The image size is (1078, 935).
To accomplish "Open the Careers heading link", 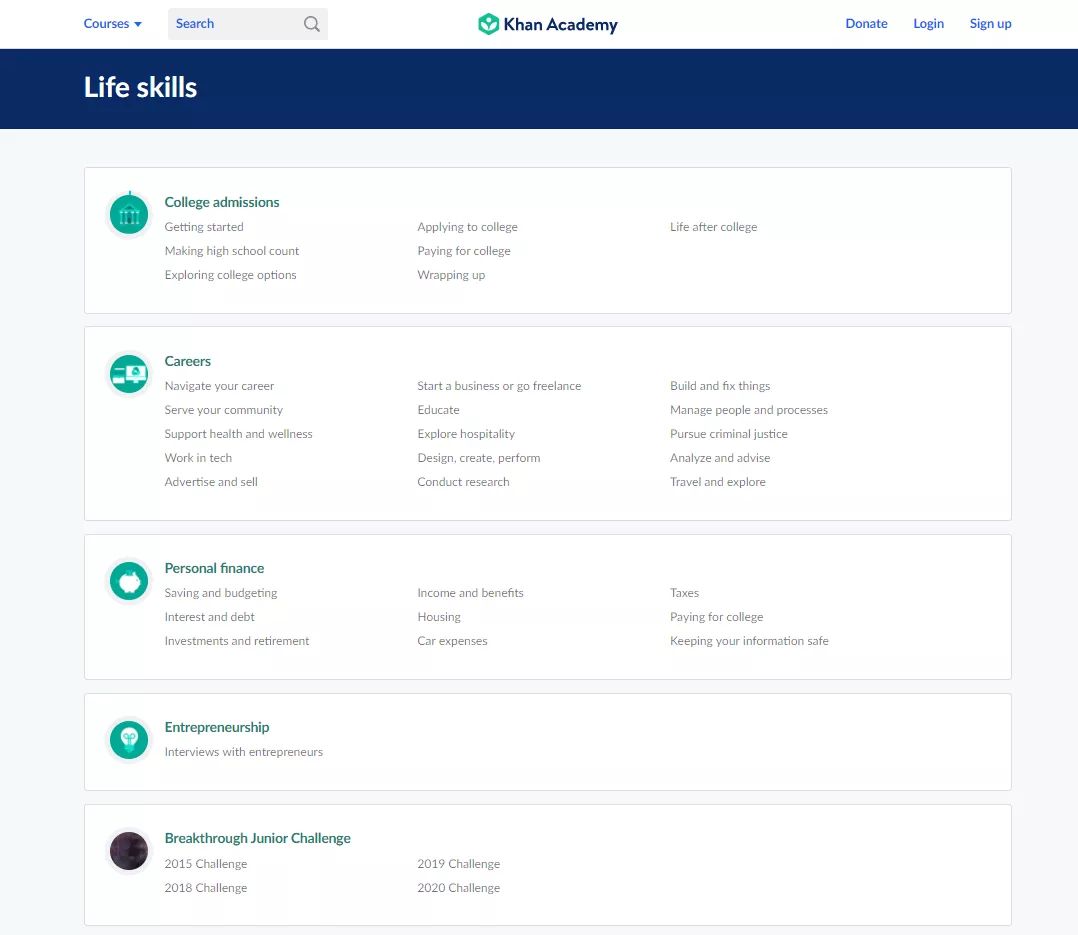I will [x=188, y=361].
